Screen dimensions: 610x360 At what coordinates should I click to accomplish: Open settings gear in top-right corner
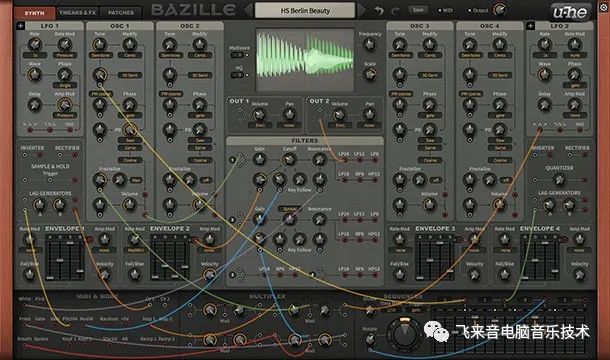603,7
